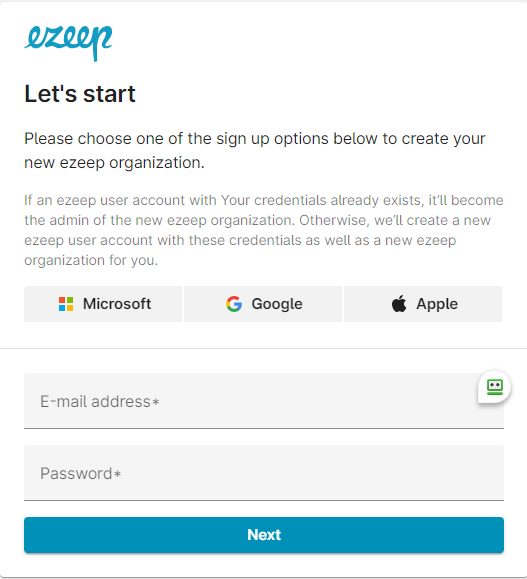This screenshot has width=527, height=579.
Task: Choose the Google sign up button
Action: tap(263, 304)
